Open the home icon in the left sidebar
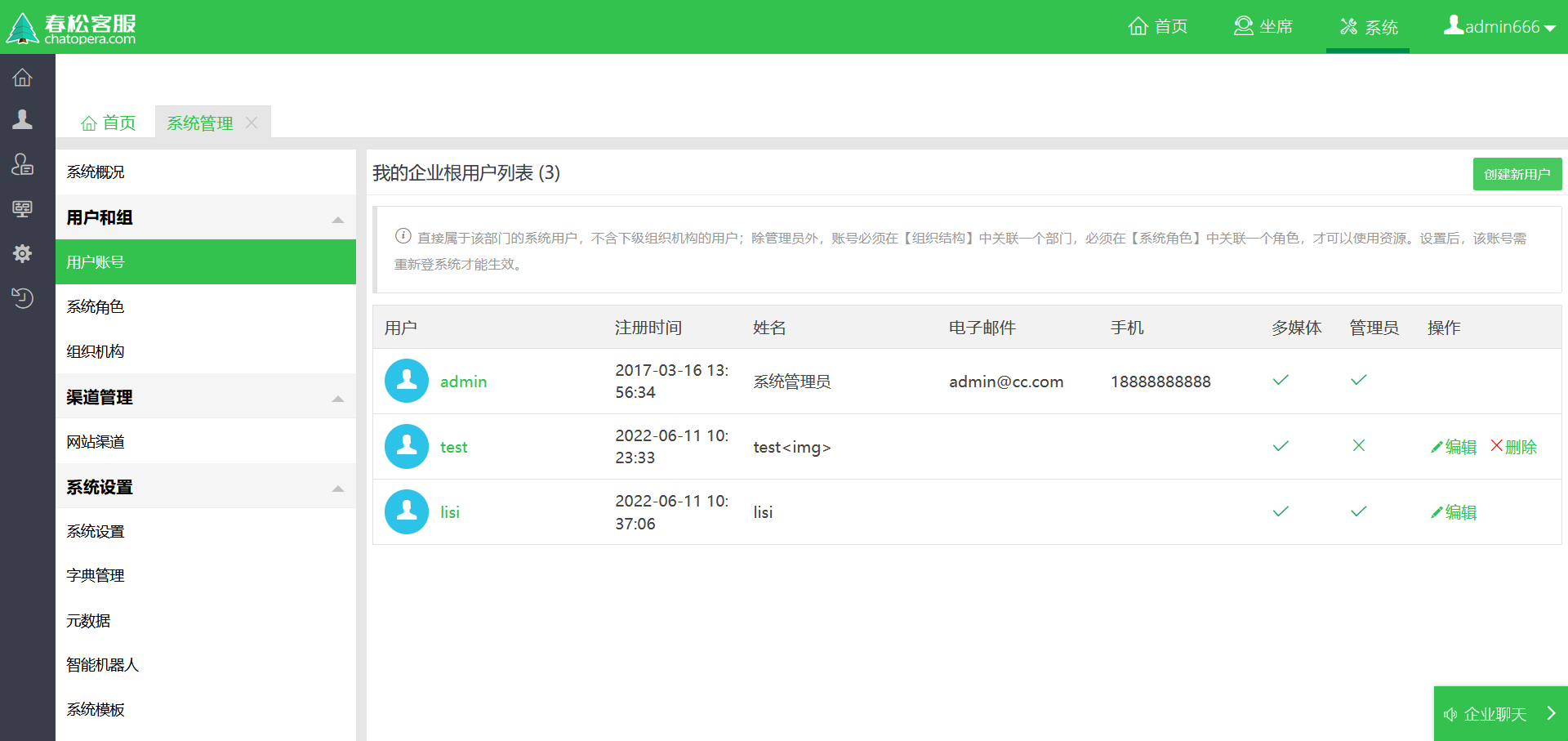The height and width of the screenshot is (741, 1568). tap(23, 77)
